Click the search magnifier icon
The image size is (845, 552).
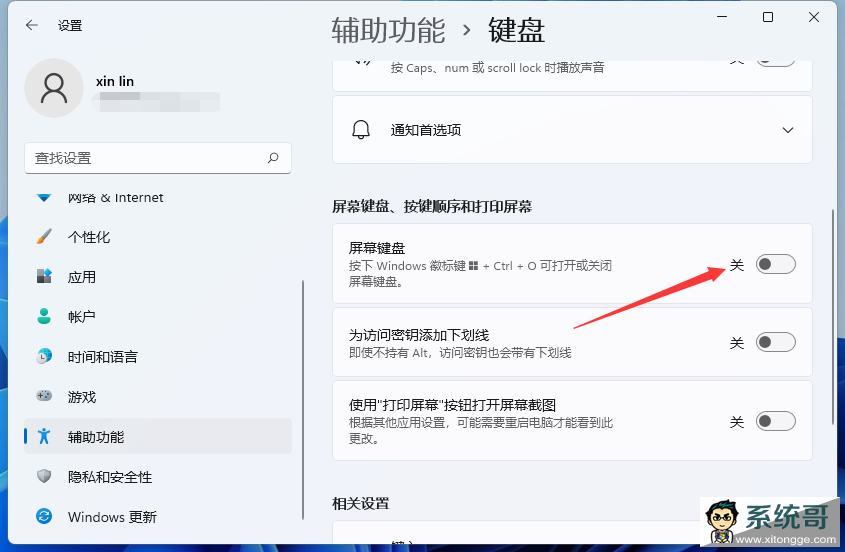pyautogui.click(x=273, y=158)
